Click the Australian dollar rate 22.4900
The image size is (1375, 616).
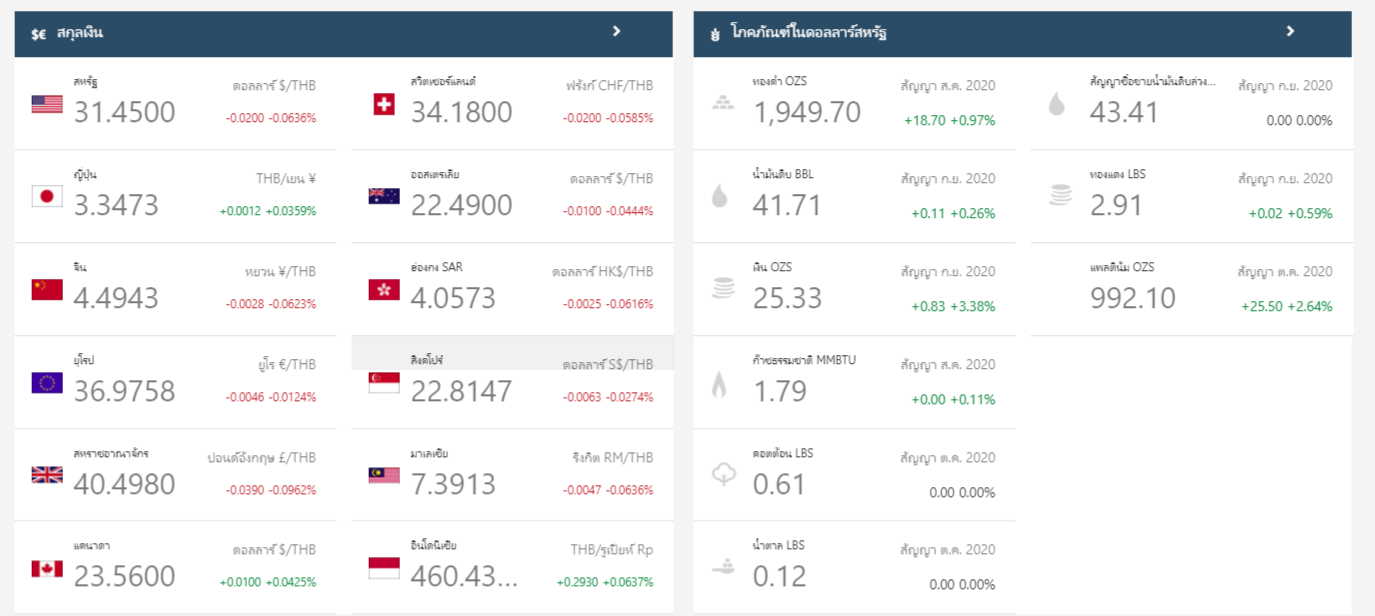tap(462, 205)
